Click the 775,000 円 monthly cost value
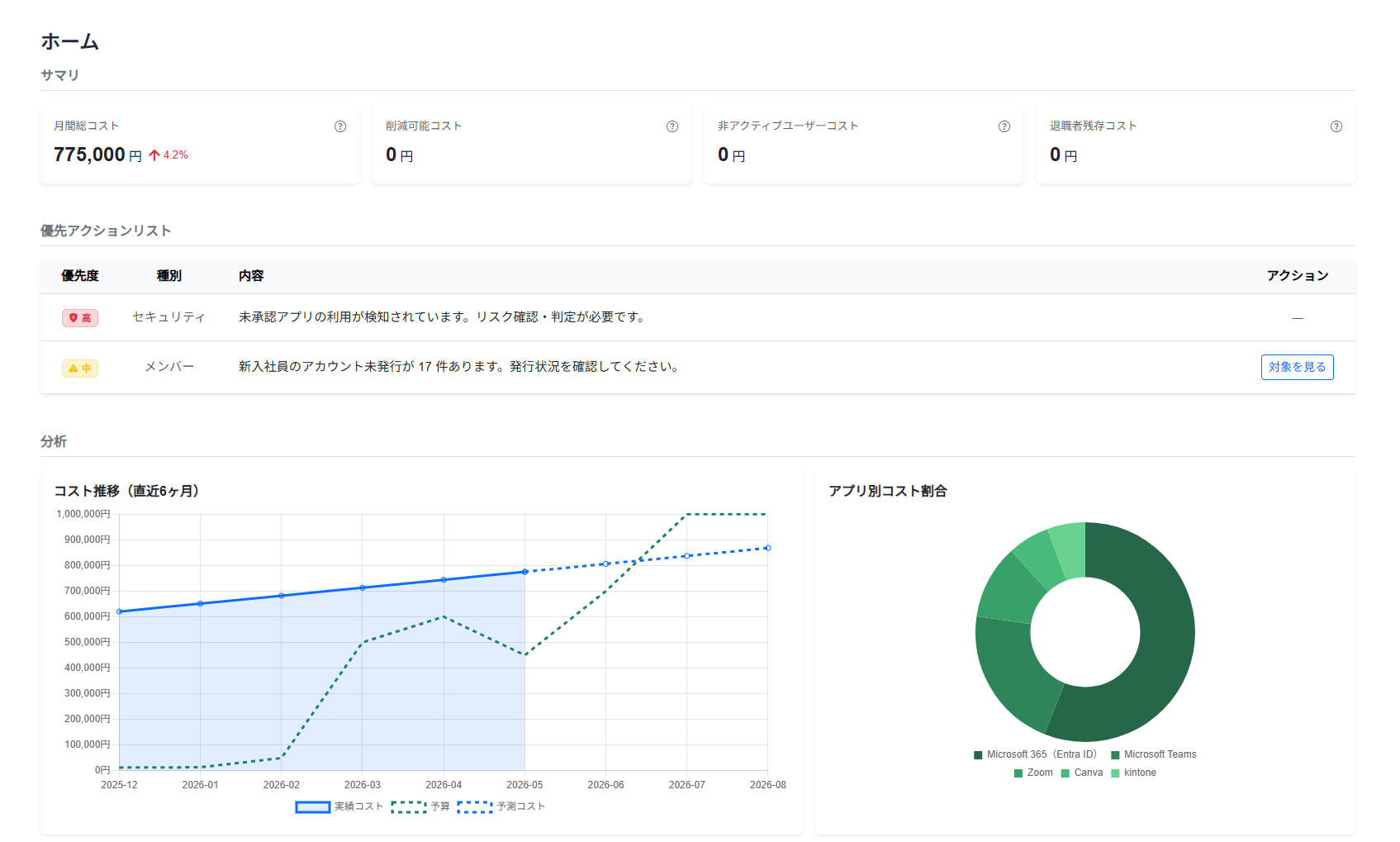This screenshot has height=842, width=1400. pos(97,155)
